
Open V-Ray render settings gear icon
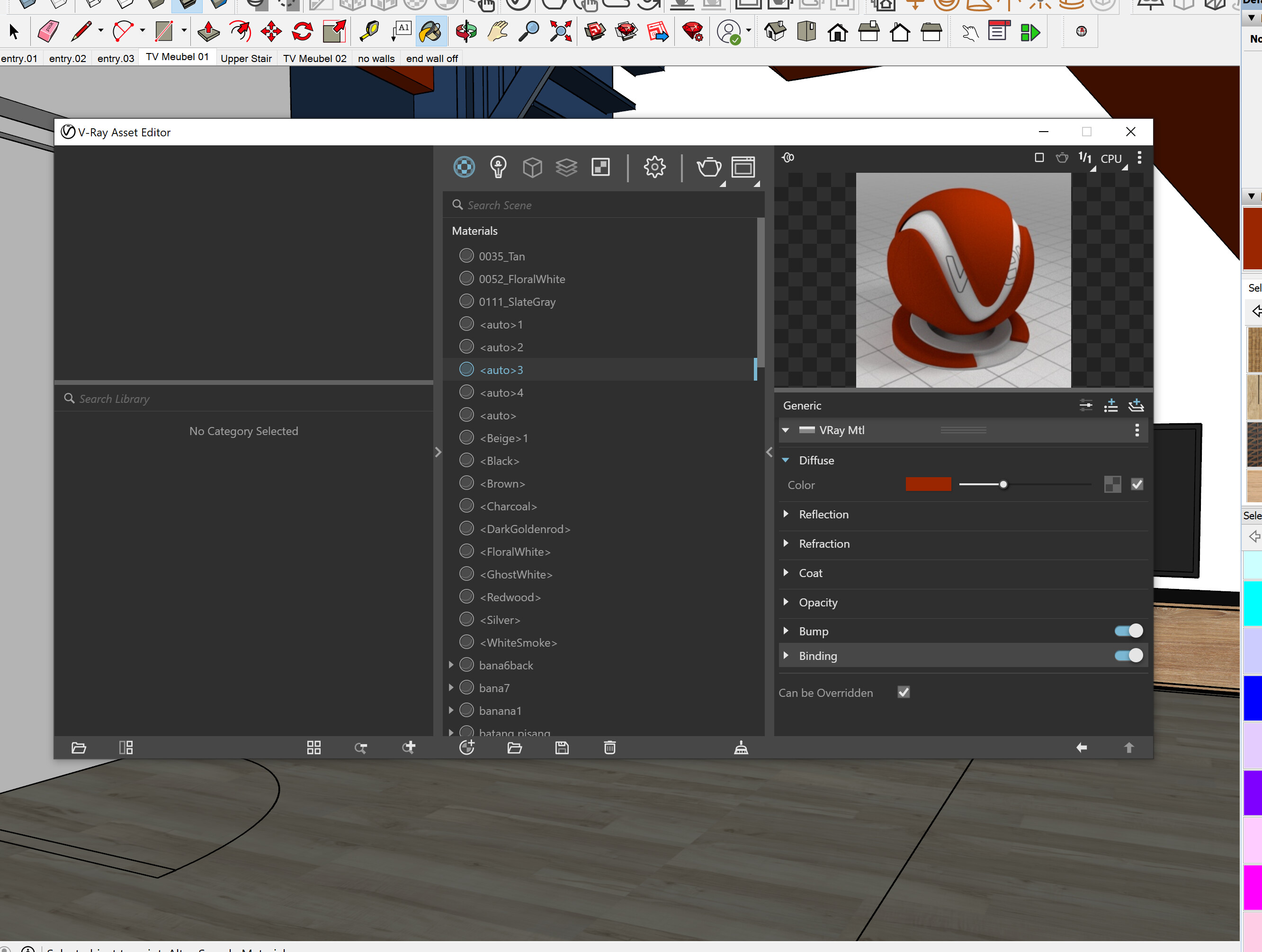[x=654, y=167]
